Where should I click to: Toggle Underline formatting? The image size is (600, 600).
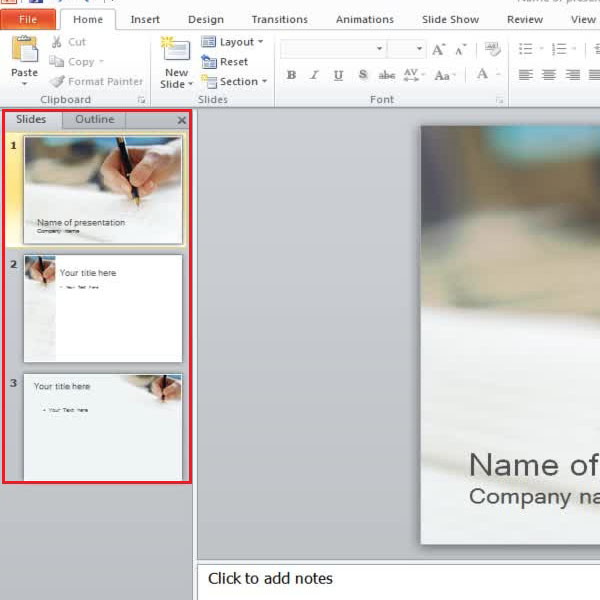tap(338, 75)
